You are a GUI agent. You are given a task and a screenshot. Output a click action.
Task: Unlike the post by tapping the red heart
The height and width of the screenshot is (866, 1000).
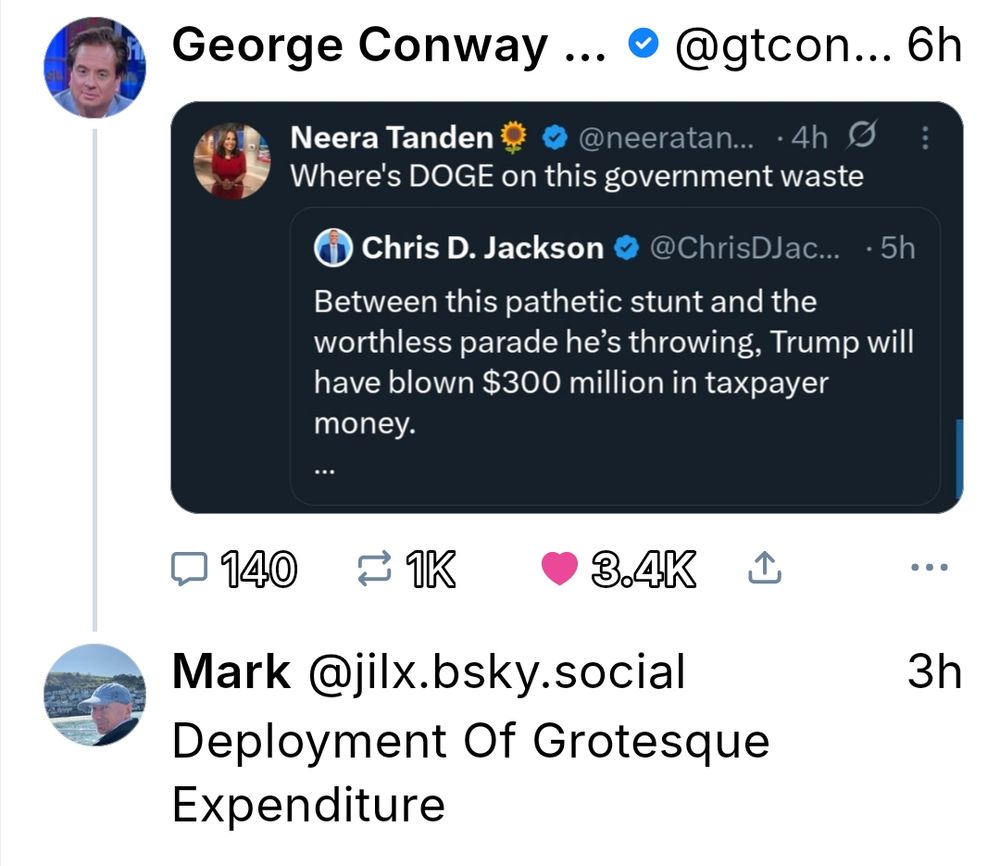tap(560, 567)
